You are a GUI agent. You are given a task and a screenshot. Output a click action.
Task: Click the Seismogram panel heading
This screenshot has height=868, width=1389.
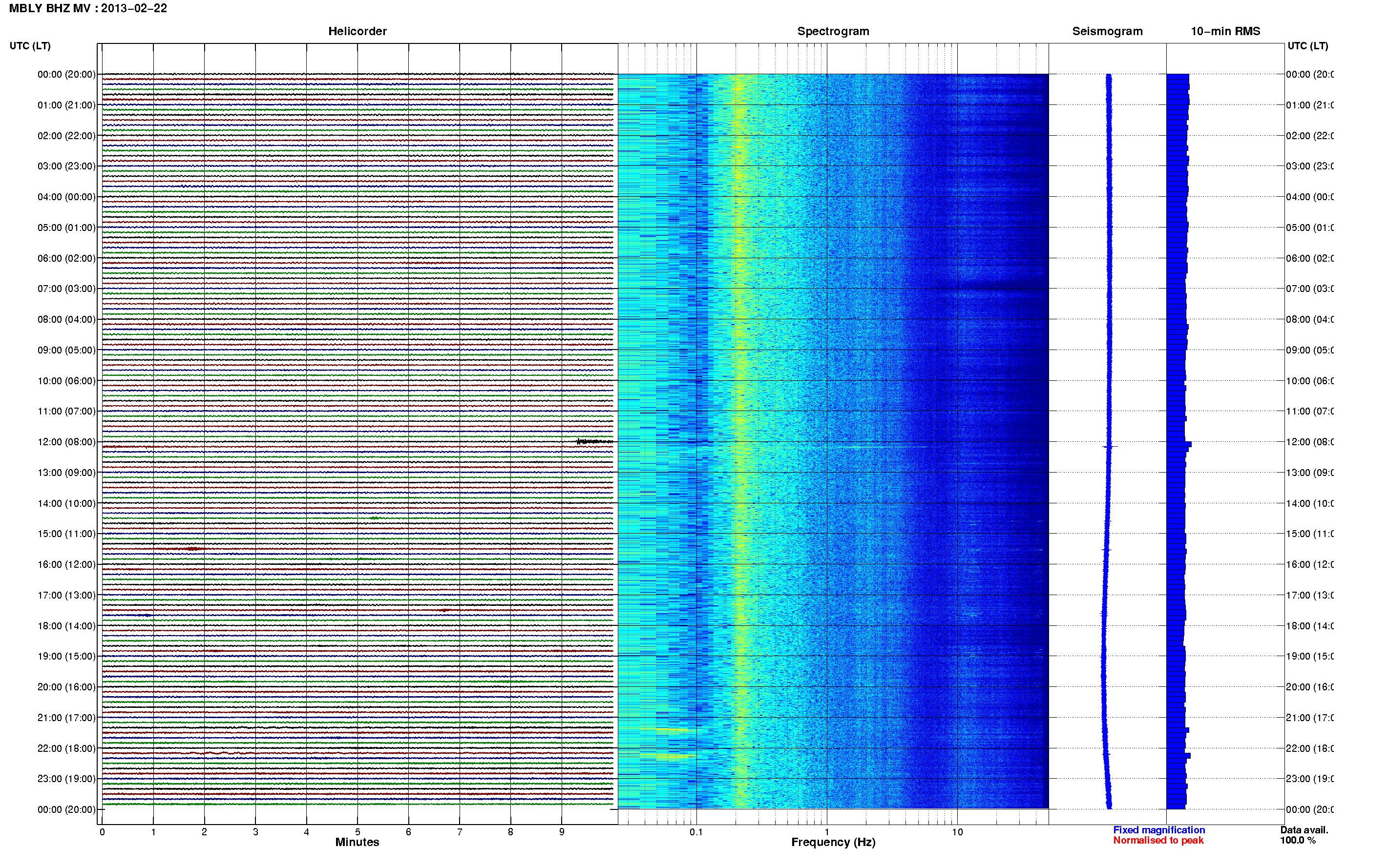coord(1107,31)
